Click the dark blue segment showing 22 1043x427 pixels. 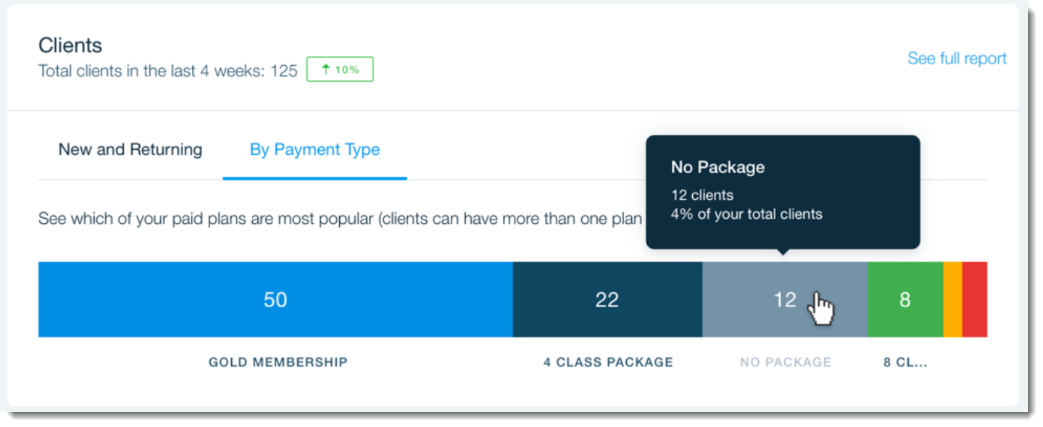point(607,300)
